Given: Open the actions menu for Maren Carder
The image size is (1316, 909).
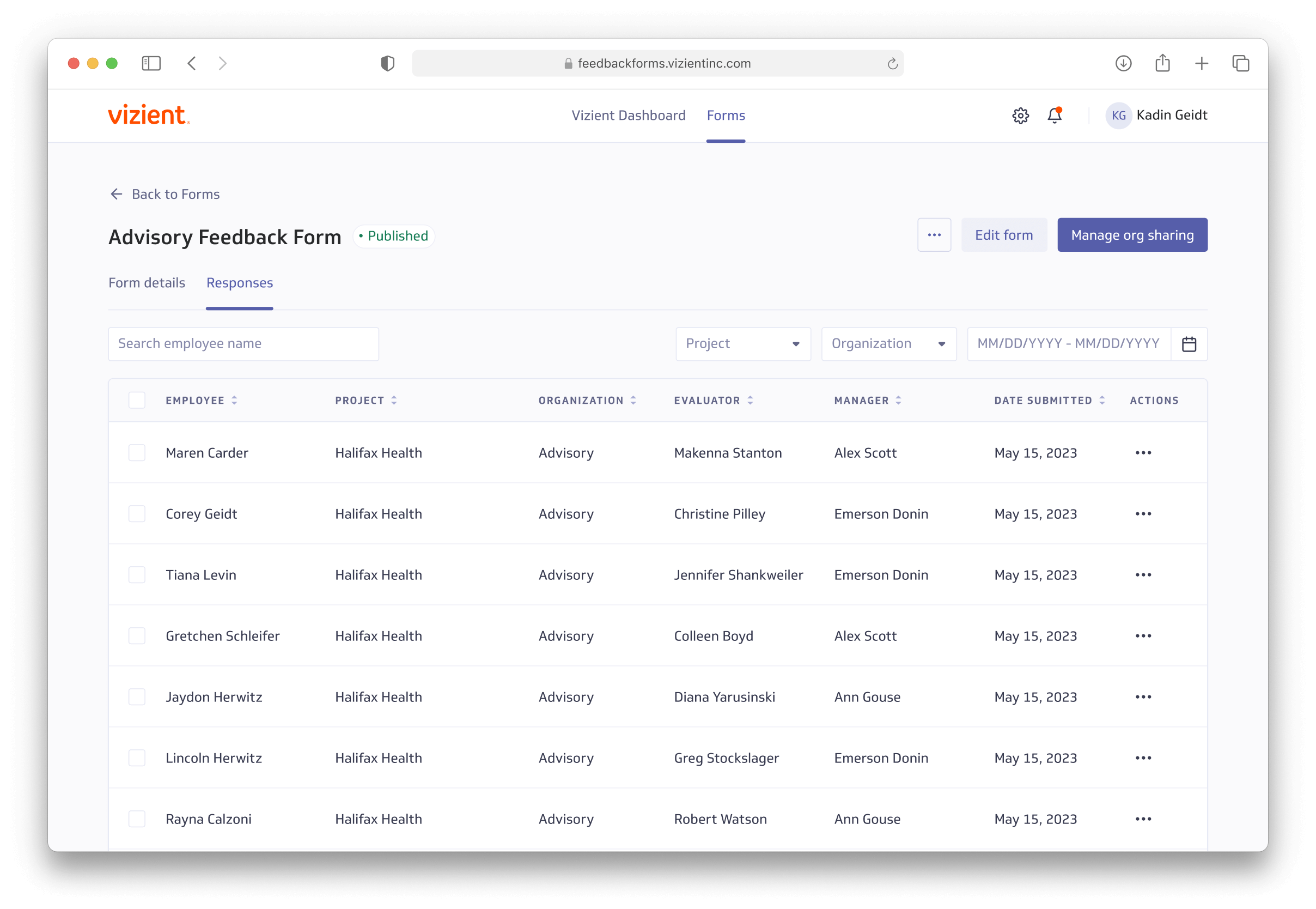Looking at the screenshot, I should coord(1143,453).
